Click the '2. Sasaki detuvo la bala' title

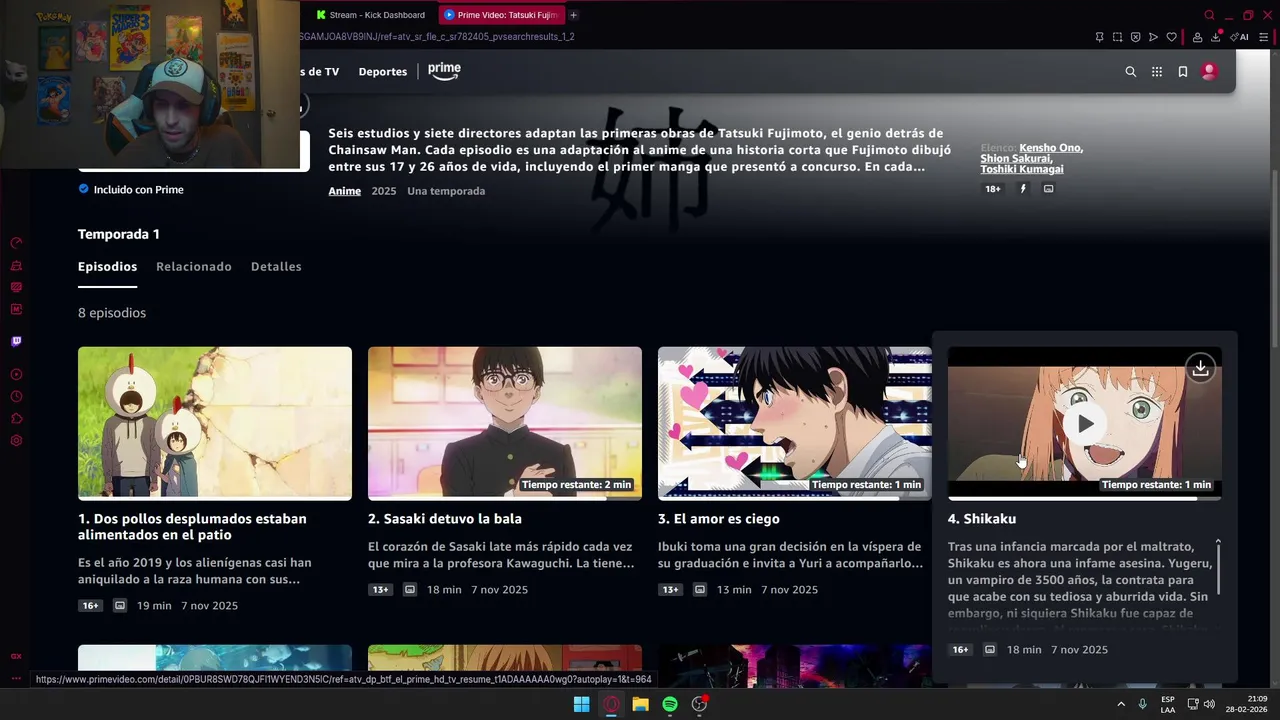click(x=445, y=519)
